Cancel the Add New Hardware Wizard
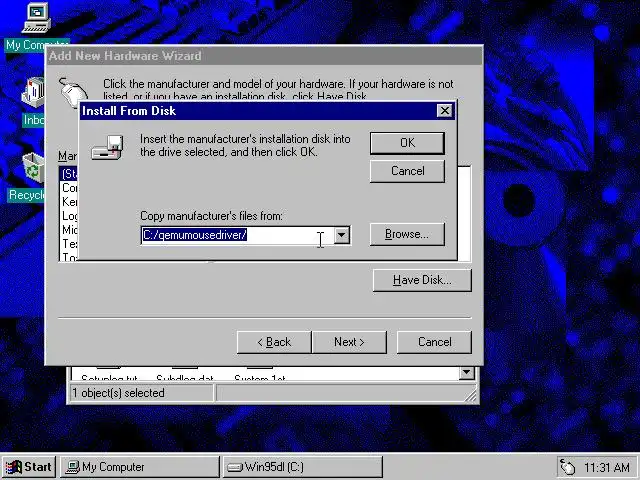Screen dimensions: 640x480 click(x=434, y=342)
